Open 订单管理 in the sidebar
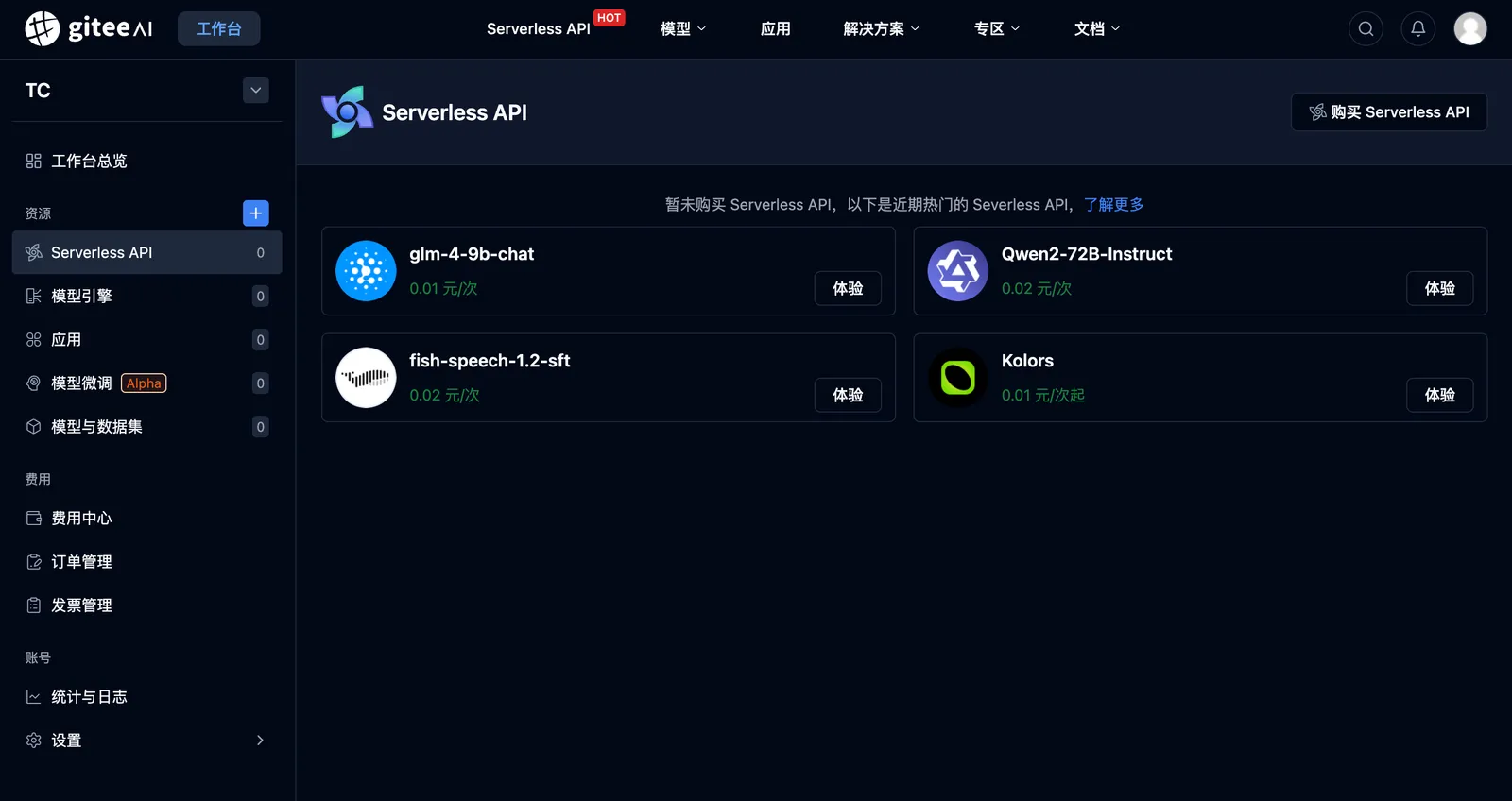This screenshot has height=801, width=1512. (x=146, y=562)
